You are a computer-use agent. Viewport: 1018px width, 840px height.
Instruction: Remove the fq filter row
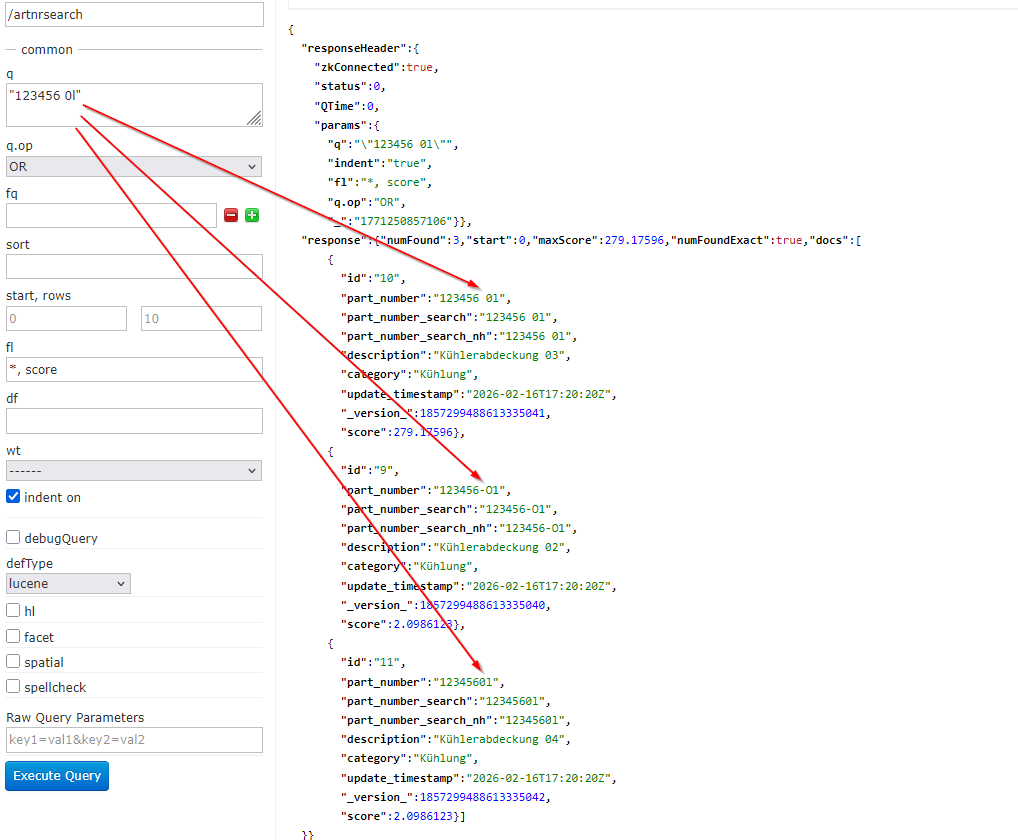[230, 214]
